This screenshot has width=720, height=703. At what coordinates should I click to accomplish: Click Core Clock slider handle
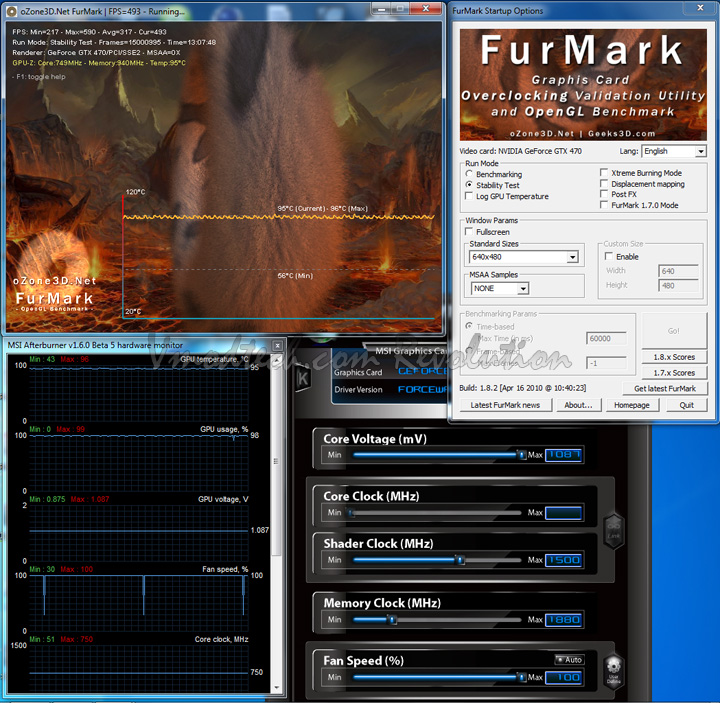click(x=351, y=512)
